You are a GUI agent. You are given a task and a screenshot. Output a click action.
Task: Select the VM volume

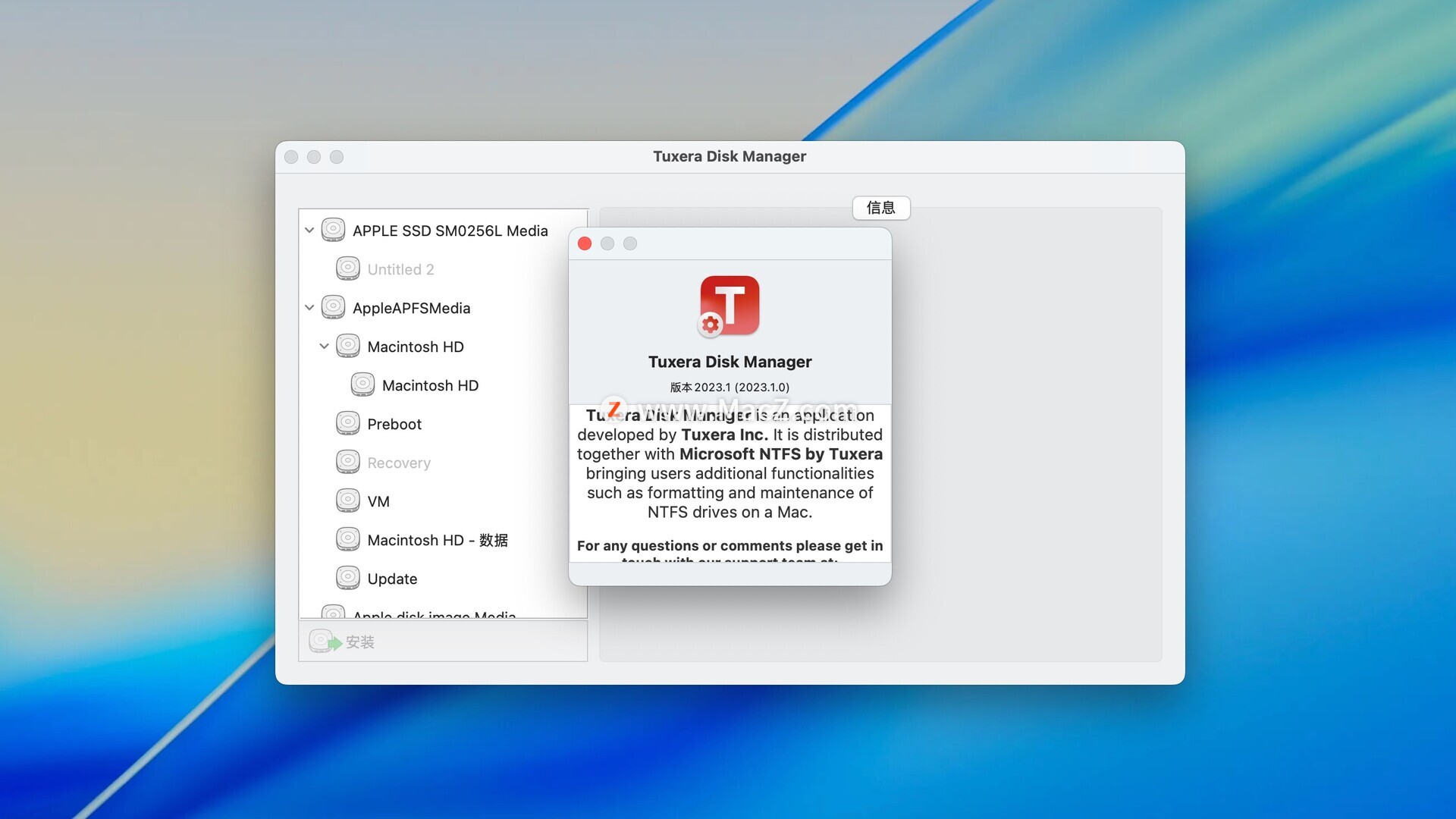point(444,501)
